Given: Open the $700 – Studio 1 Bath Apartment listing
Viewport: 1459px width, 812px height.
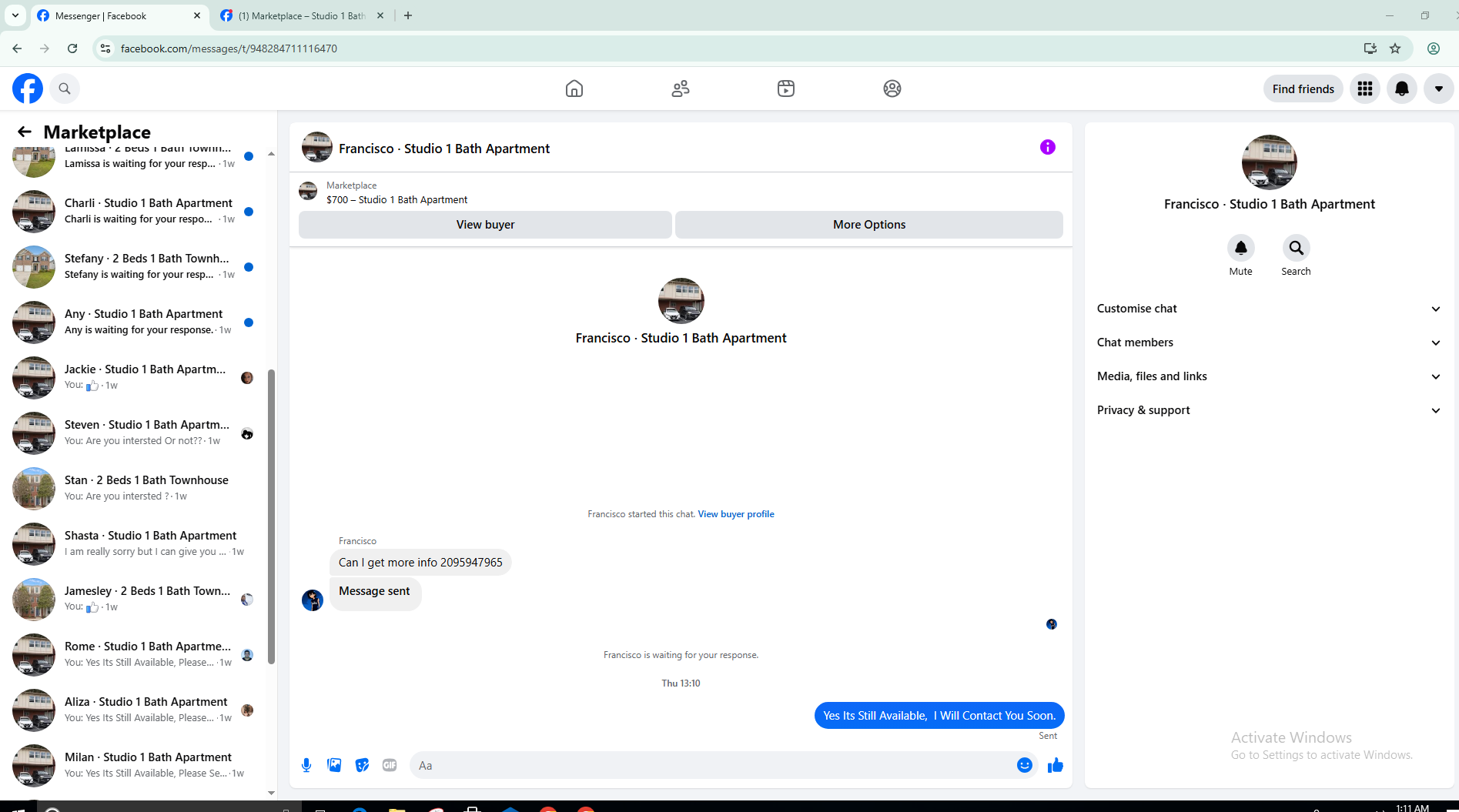Looking at the screenshot, I should [x=397, y=199].
